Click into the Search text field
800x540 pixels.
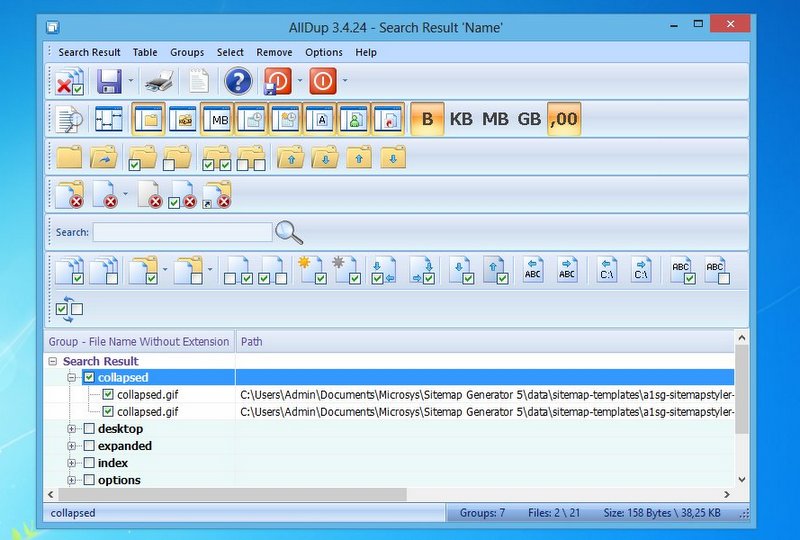182,232
